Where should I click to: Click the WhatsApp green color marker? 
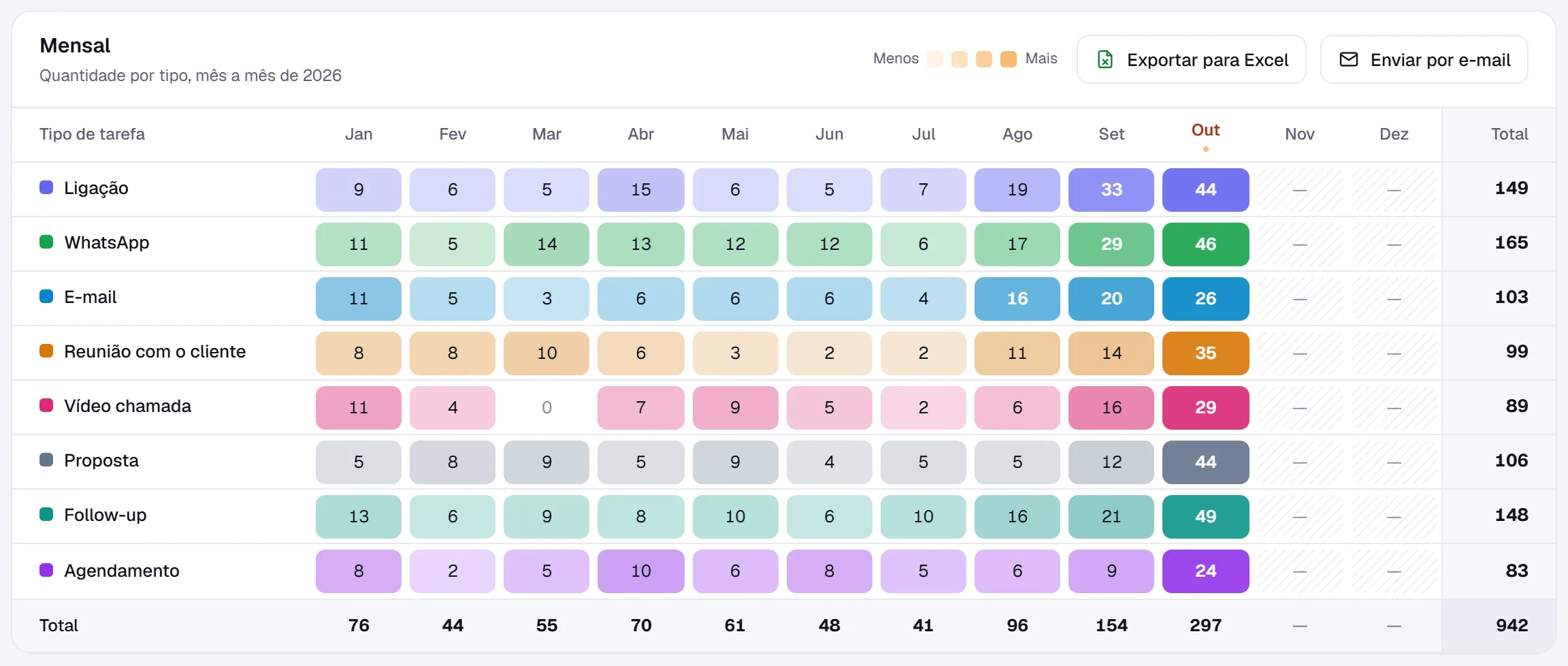point(46,242)
